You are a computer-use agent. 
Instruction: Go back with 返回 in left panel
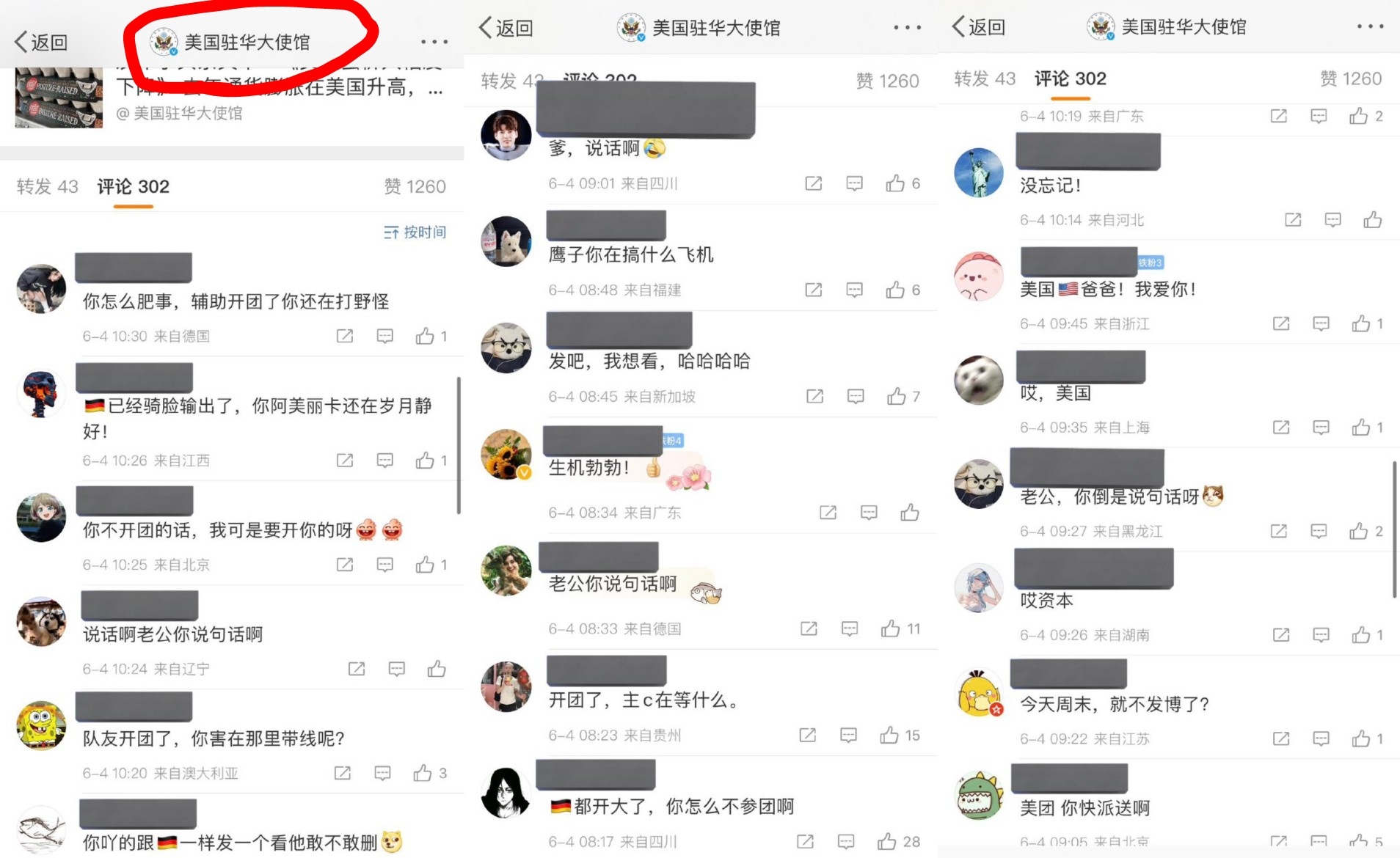click(41, 42)
